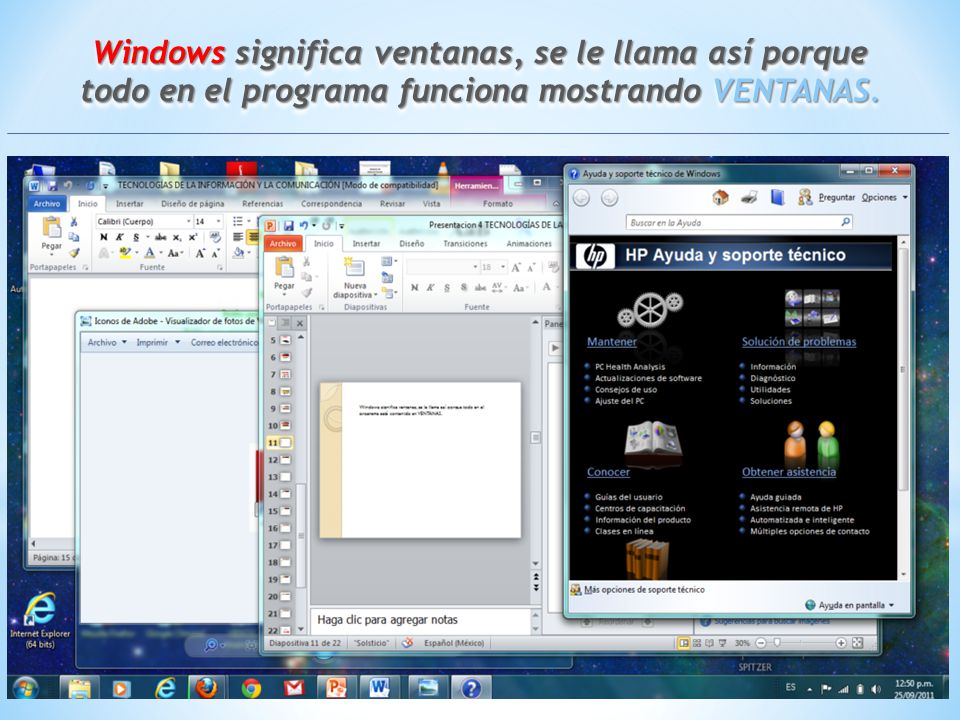The width and height of the screenshot is (960, 720).
Task: Click Más opciones de soporte técnico link
Action: [x=644, y=590]
